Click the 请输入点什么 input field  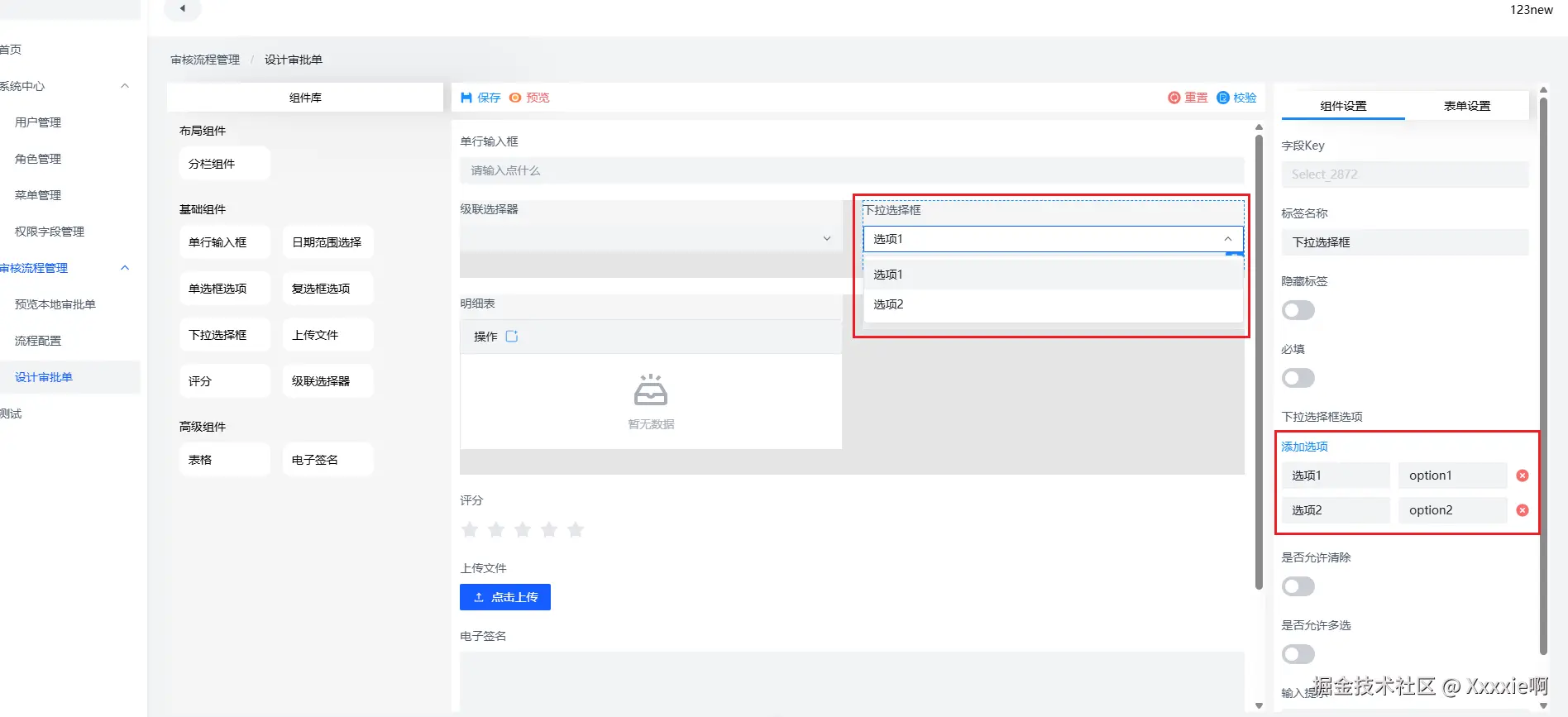(852, 170)
